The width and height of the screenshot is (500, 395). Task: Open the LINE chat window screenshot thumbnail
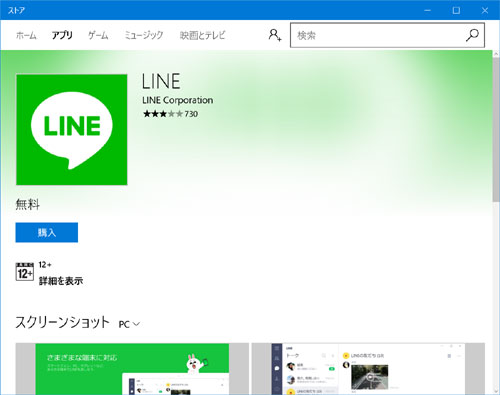[368, 369]
